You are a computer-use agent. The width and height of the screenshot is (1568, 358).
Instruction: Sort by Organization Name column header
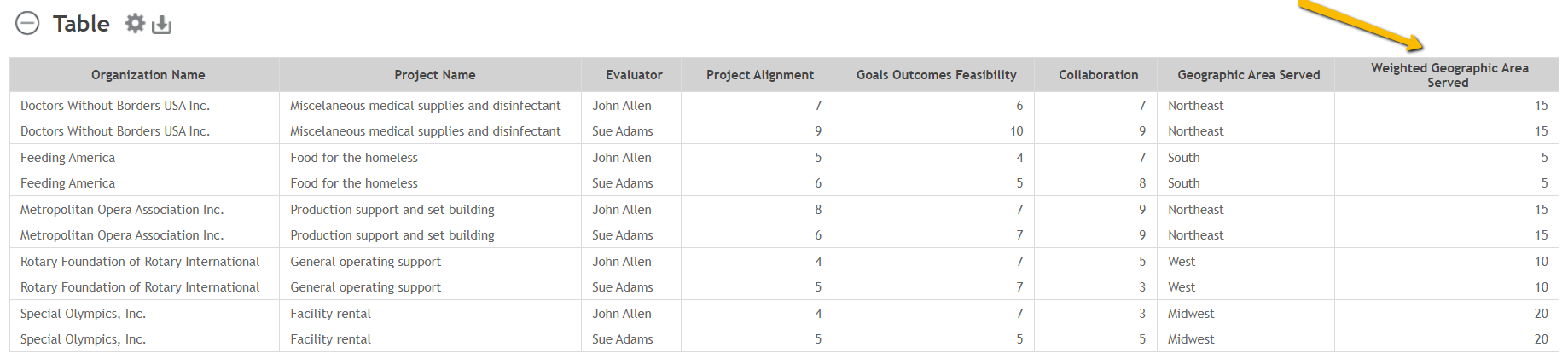[148, 75]
